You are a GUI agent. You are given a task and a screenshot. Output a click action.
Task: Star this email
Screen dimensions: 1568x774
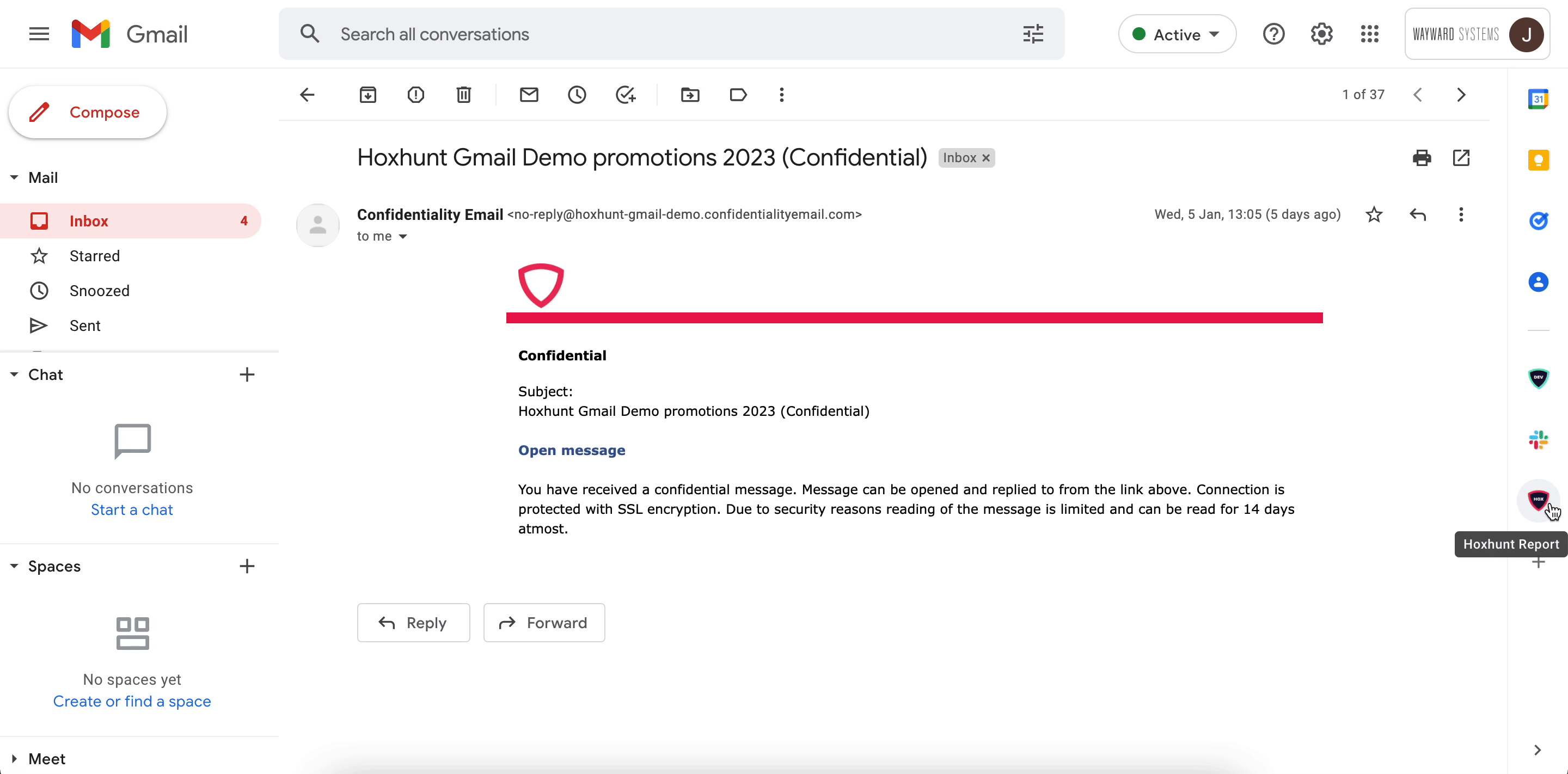click(x=1374, y=214)
